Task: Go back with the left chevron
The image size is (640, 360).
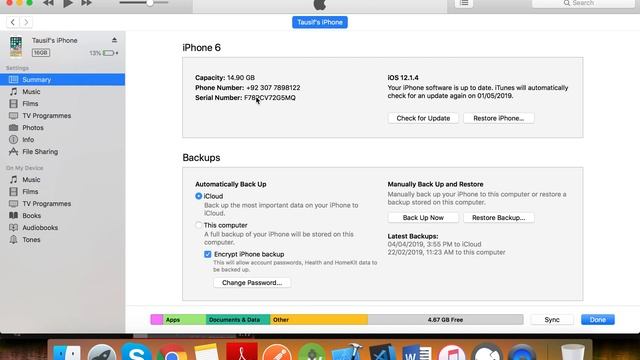Action: click(13, 22)
